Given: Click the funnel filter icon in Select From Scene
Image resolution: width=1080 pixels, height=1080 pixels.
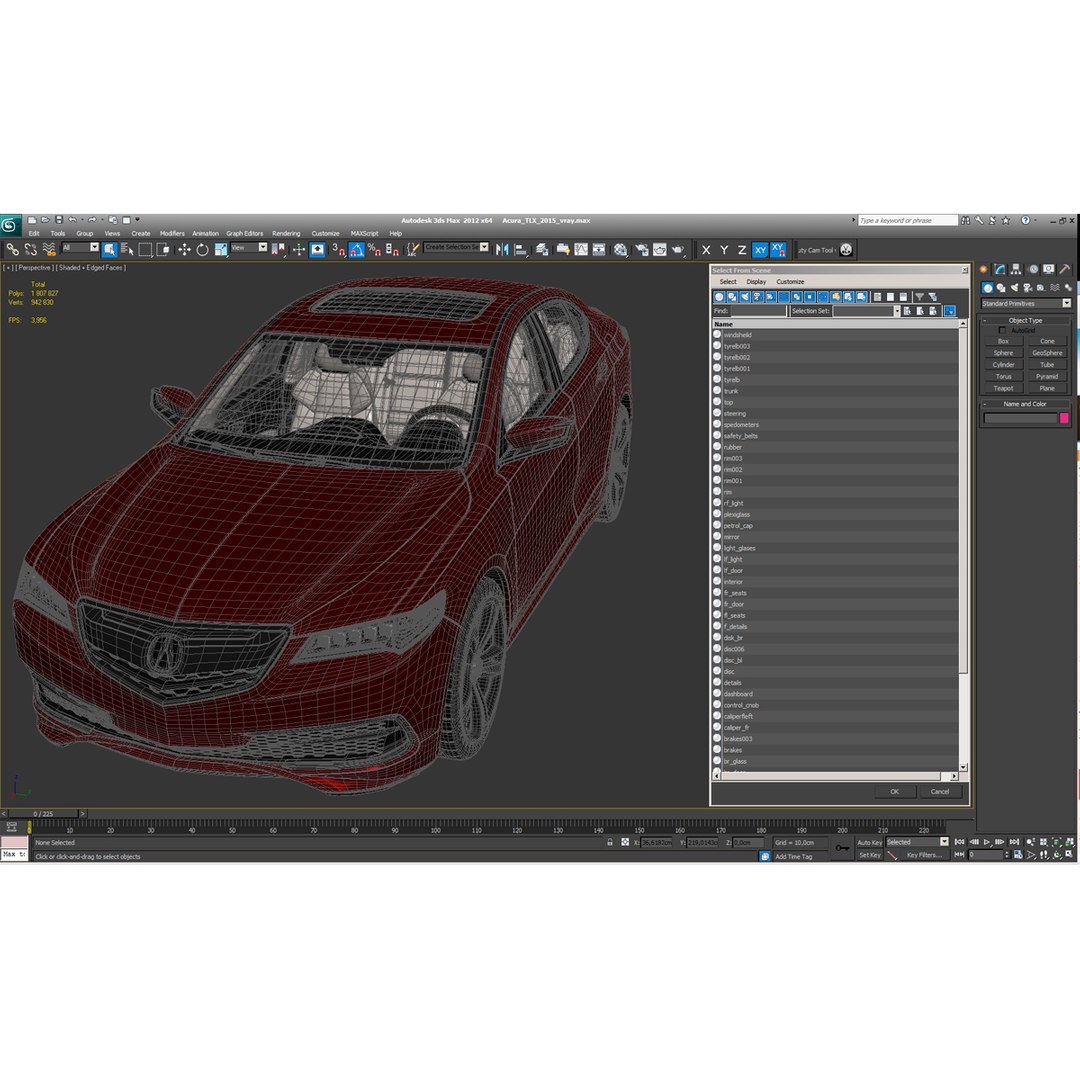Looking at the screenshot, I should coord(919,297).
